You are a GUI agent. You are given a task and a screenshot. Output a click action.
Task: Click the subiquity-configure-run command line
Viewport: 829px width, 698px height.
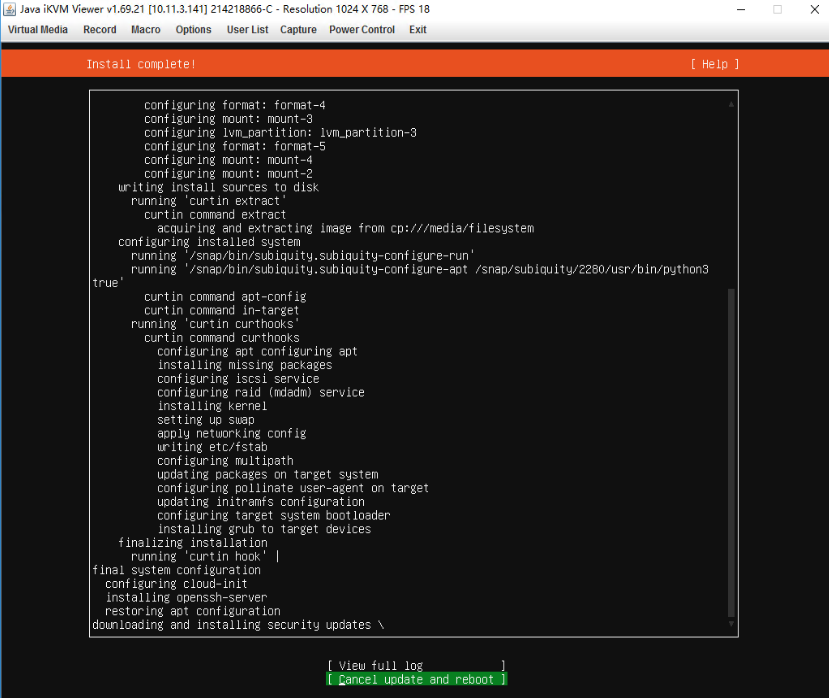click(x=302, y=255)
